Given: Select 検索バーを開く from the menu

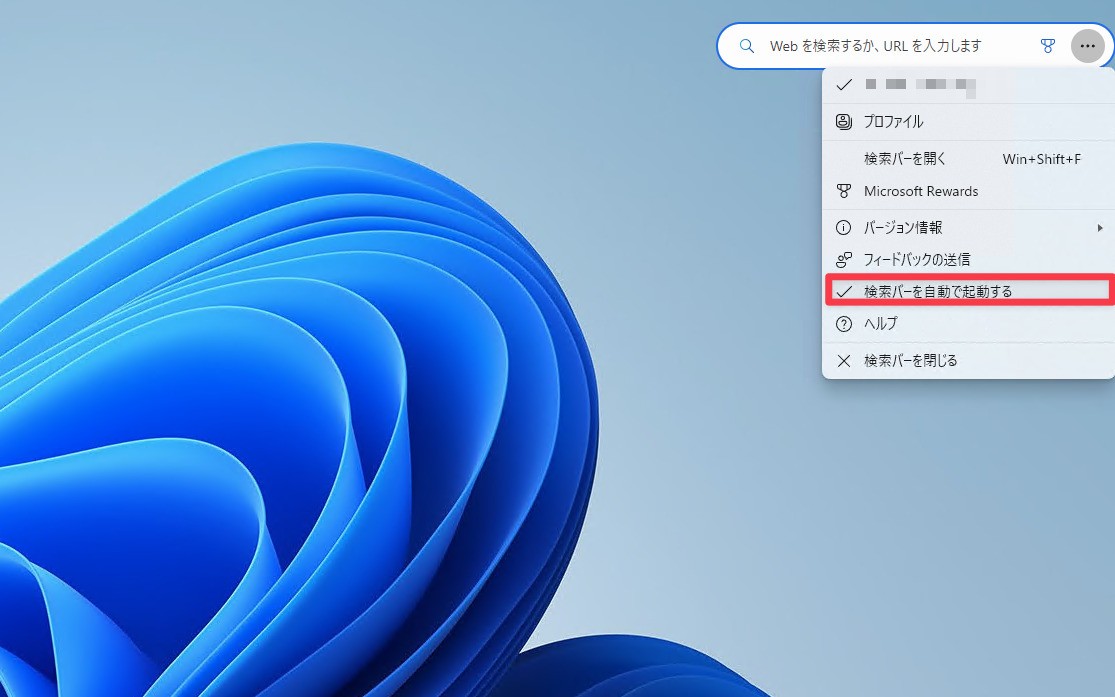Looking at the screenshot, I should 905,159.
